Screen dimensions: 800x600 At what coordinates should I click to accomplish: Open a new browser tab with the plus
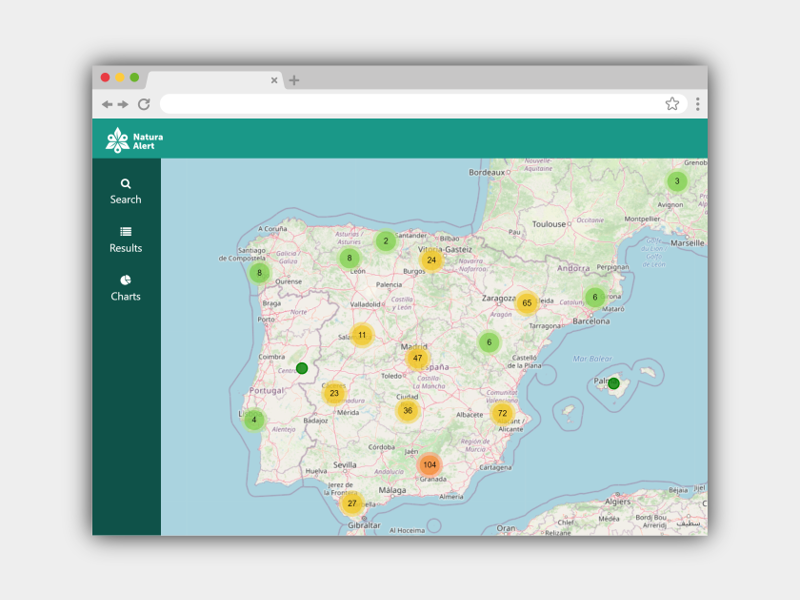pos(294,80)
